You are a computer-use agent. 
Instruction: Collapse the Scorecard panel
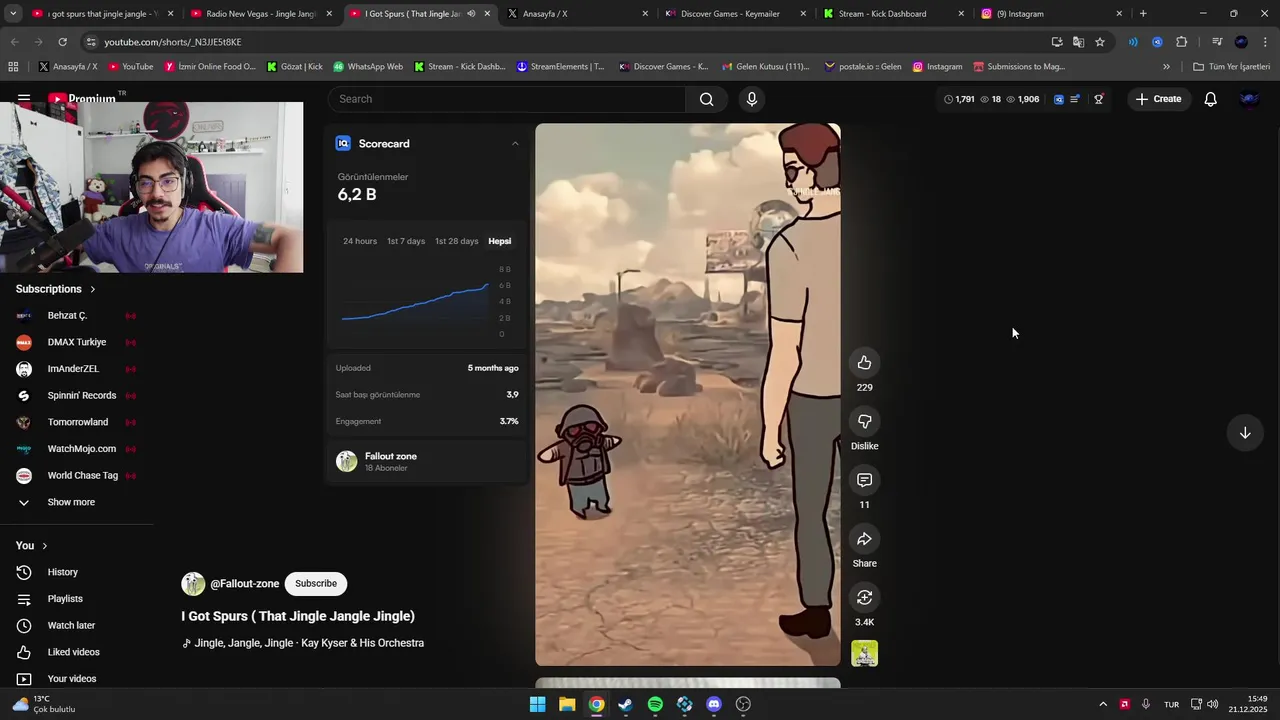[515, 144]
